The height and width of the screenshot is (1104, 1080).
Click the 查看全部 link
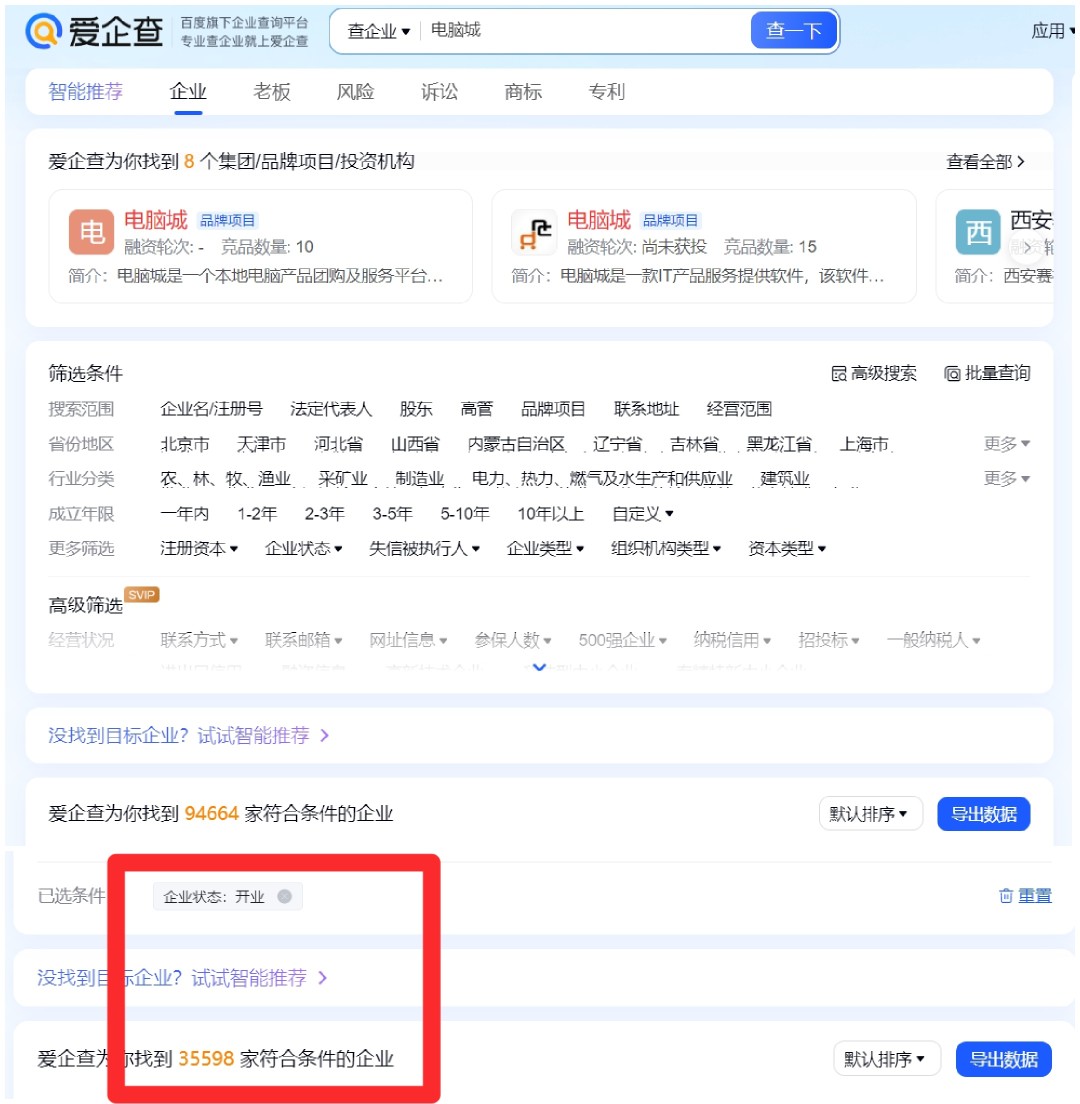coord(985,162)
